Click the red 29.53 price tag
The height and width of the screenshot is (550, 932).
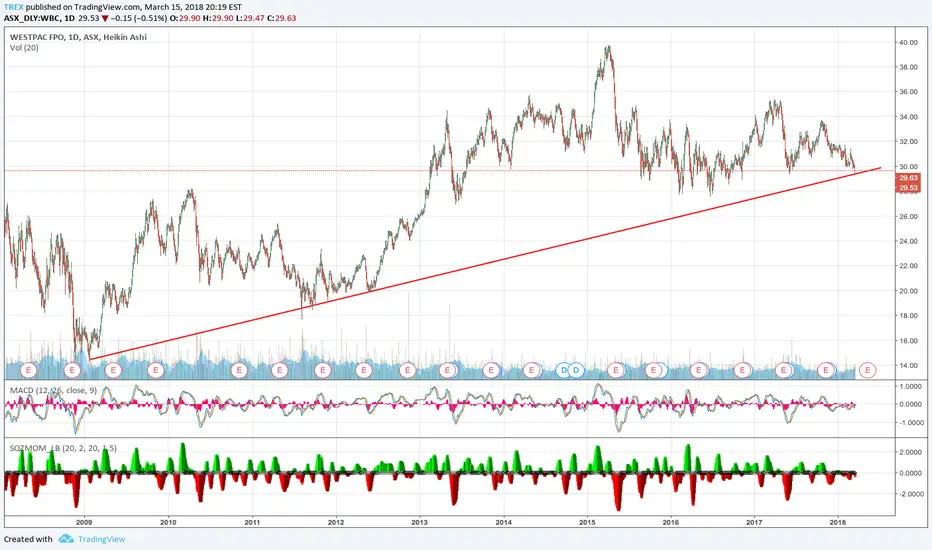(908, 188)
